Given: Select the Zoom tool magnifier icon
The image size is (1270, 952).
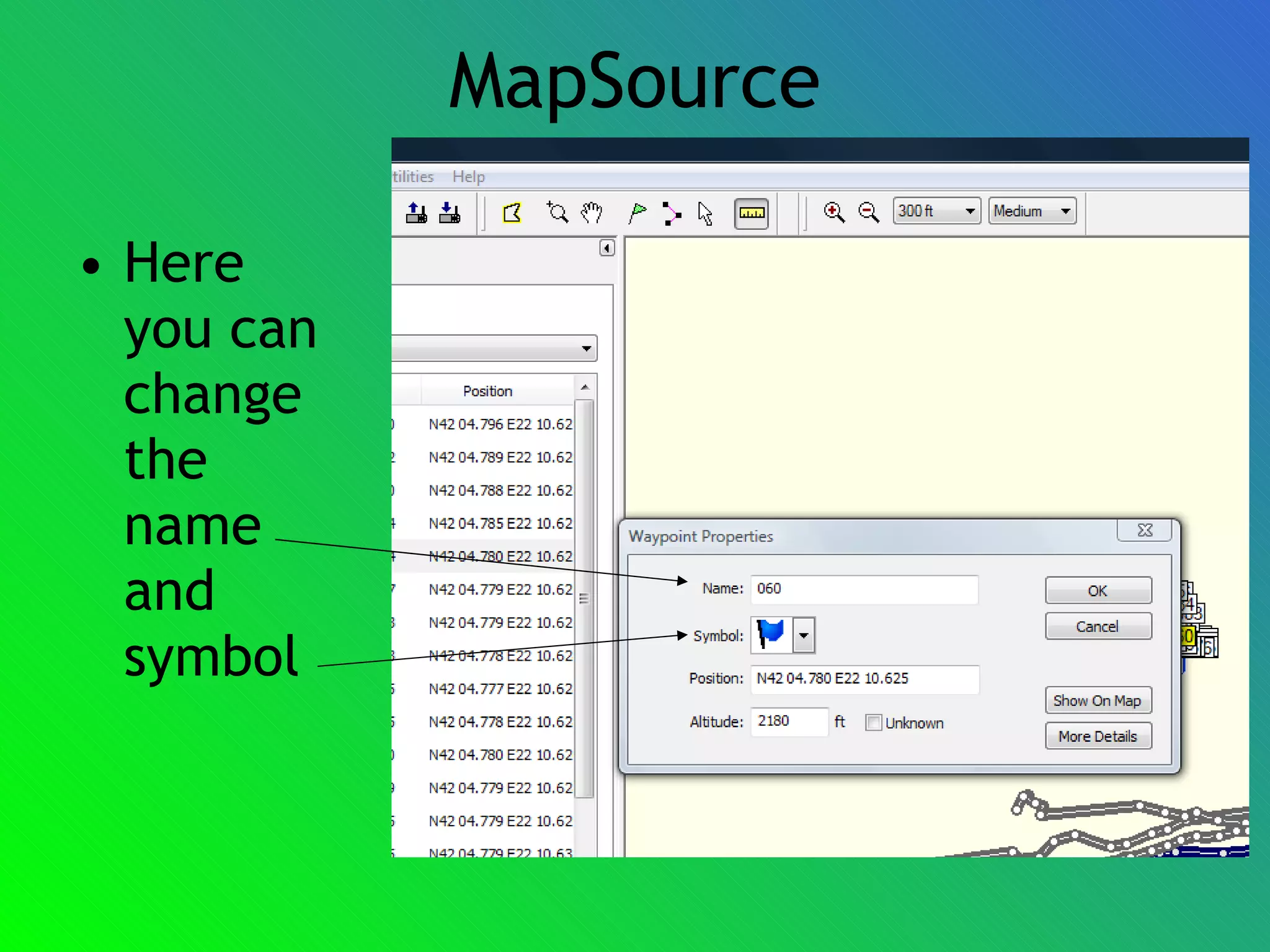Looking at the screenshot, I should (557, 213).
